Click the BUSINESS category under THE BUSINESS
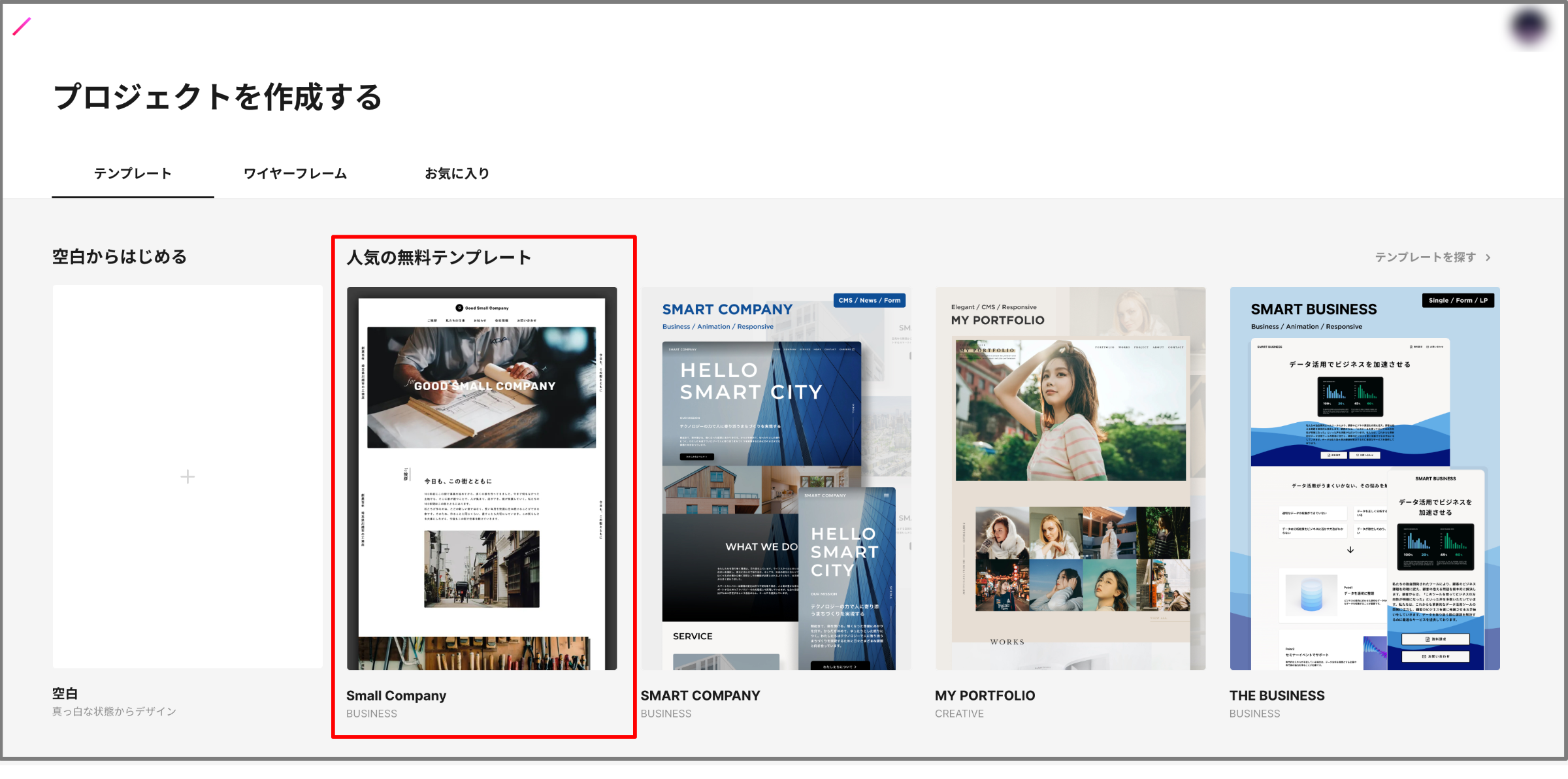 pyautogui.click(x=1254, y=714)
